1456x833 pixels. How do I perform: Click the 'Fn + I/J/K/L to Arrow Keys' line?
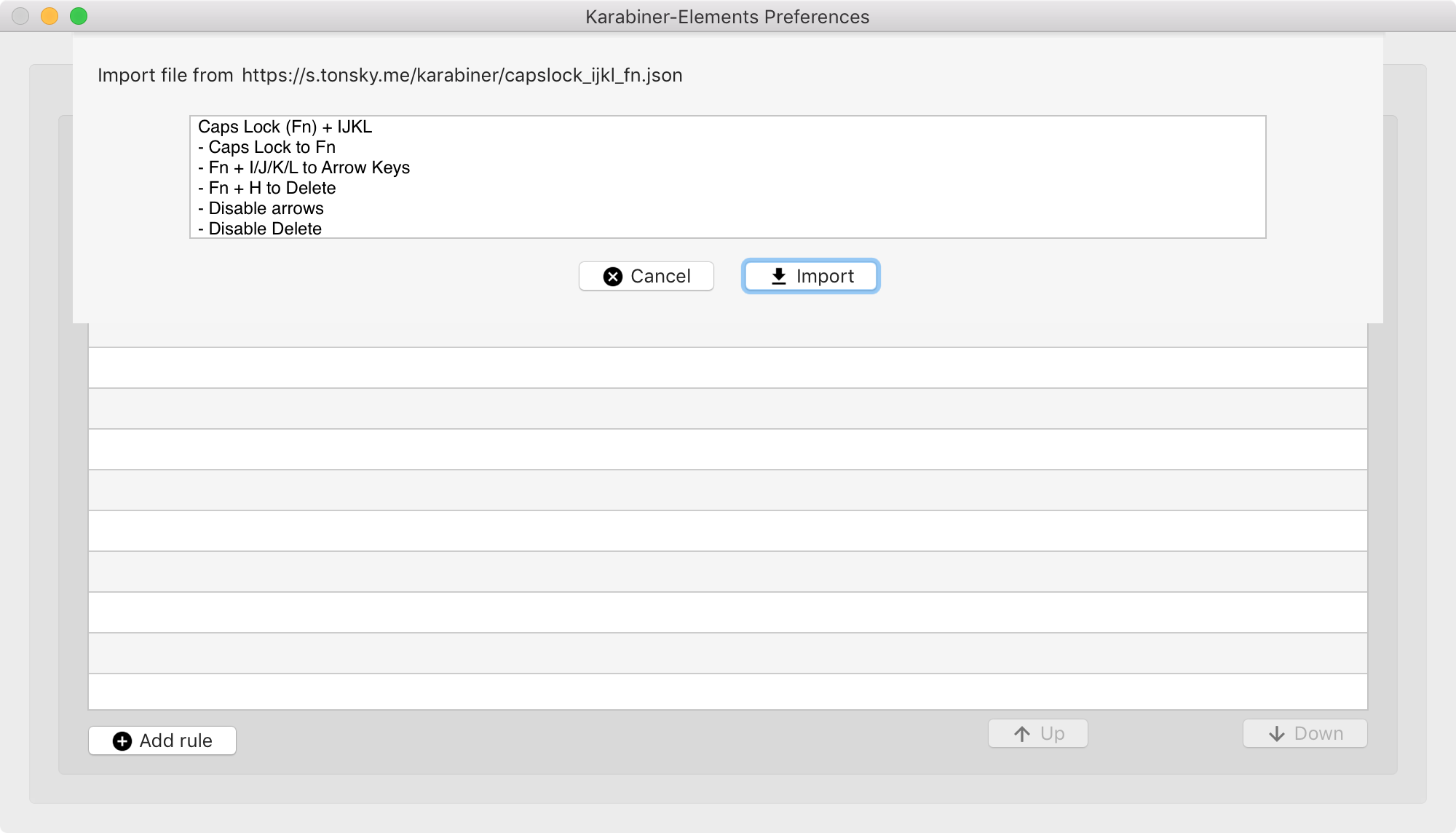(304, 167)
